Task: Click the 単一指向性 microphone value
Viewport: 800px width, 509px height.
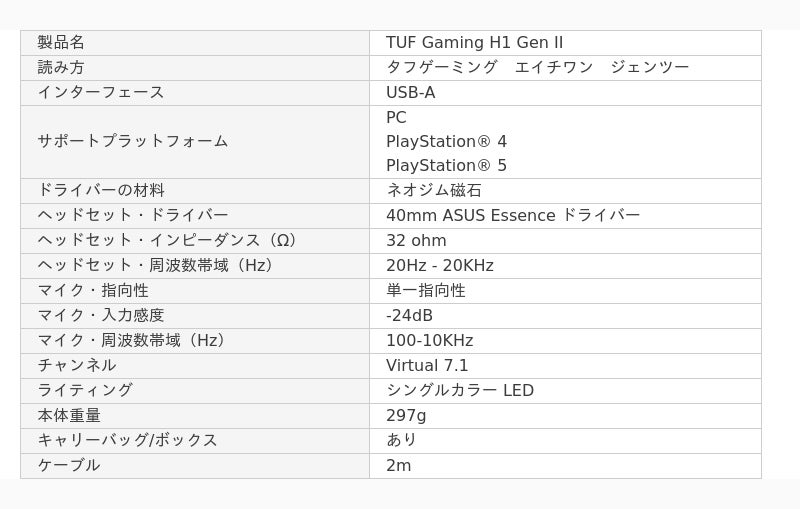Action: click(x=426, y=291)
